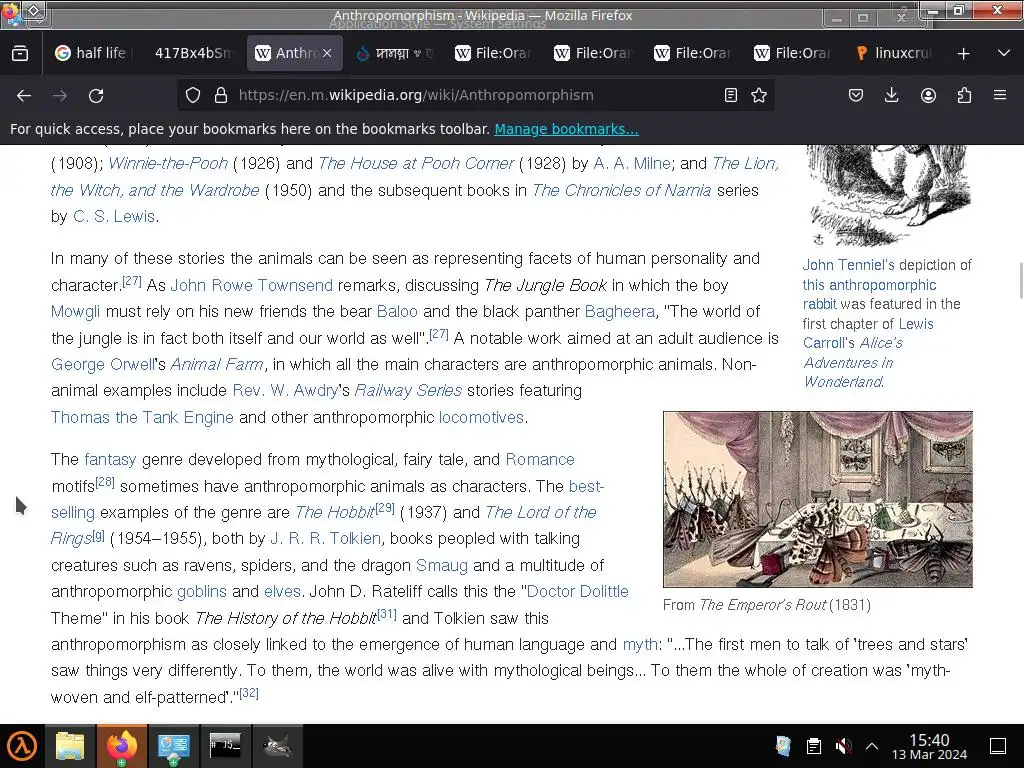
Task: Open the Thomas the Tank Engine link
Action: pyautogui.click(x=142, y=417)
